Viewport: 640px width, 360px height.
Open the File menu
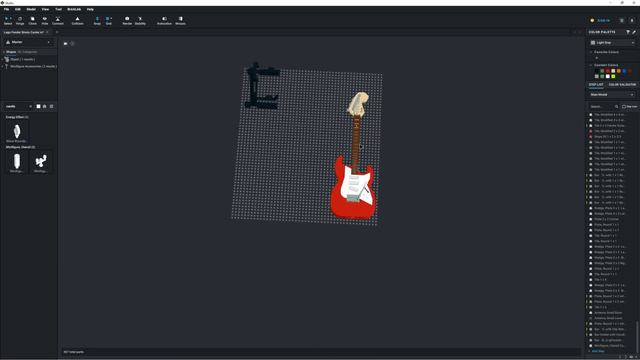[6, 9]
